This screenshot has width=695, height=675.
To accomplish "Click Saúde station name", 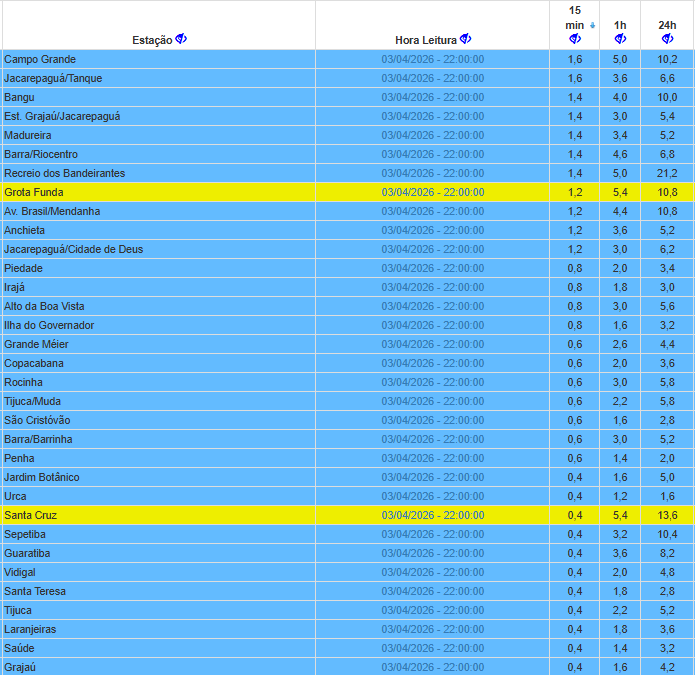I will tap(19, 648).
